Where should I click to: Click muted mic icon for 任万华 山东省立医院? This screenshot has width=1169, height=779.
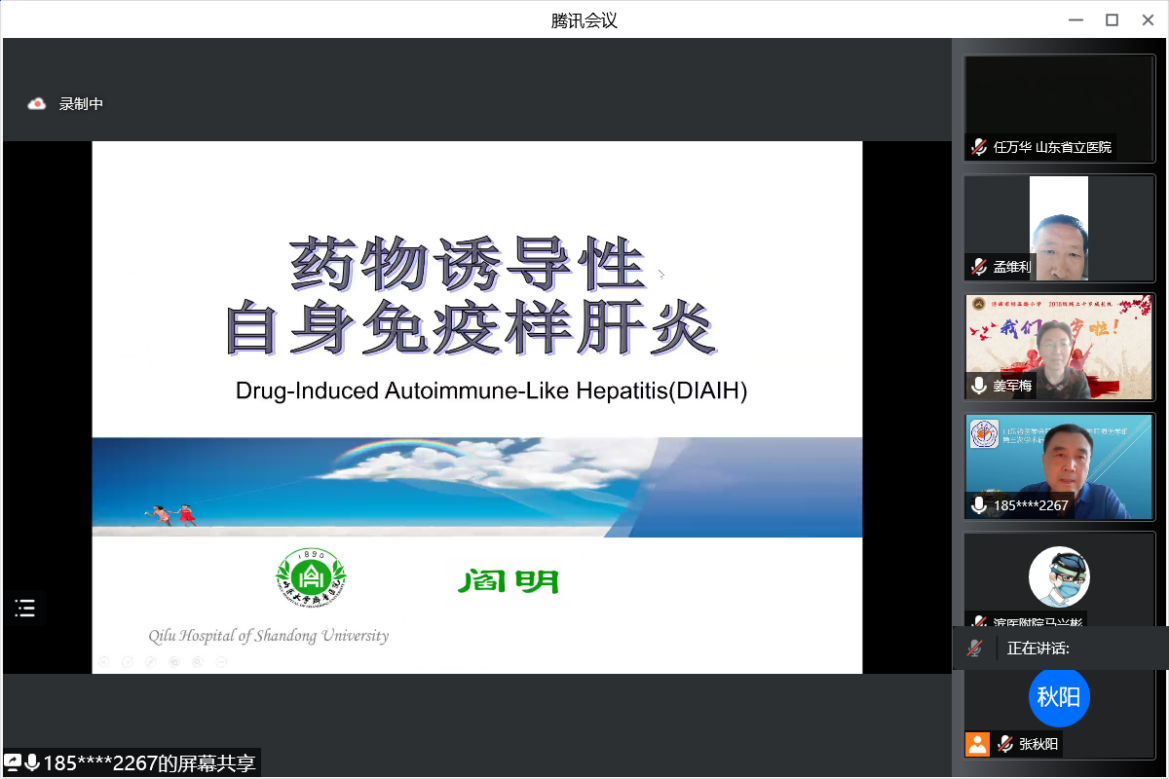click(979, 147)
